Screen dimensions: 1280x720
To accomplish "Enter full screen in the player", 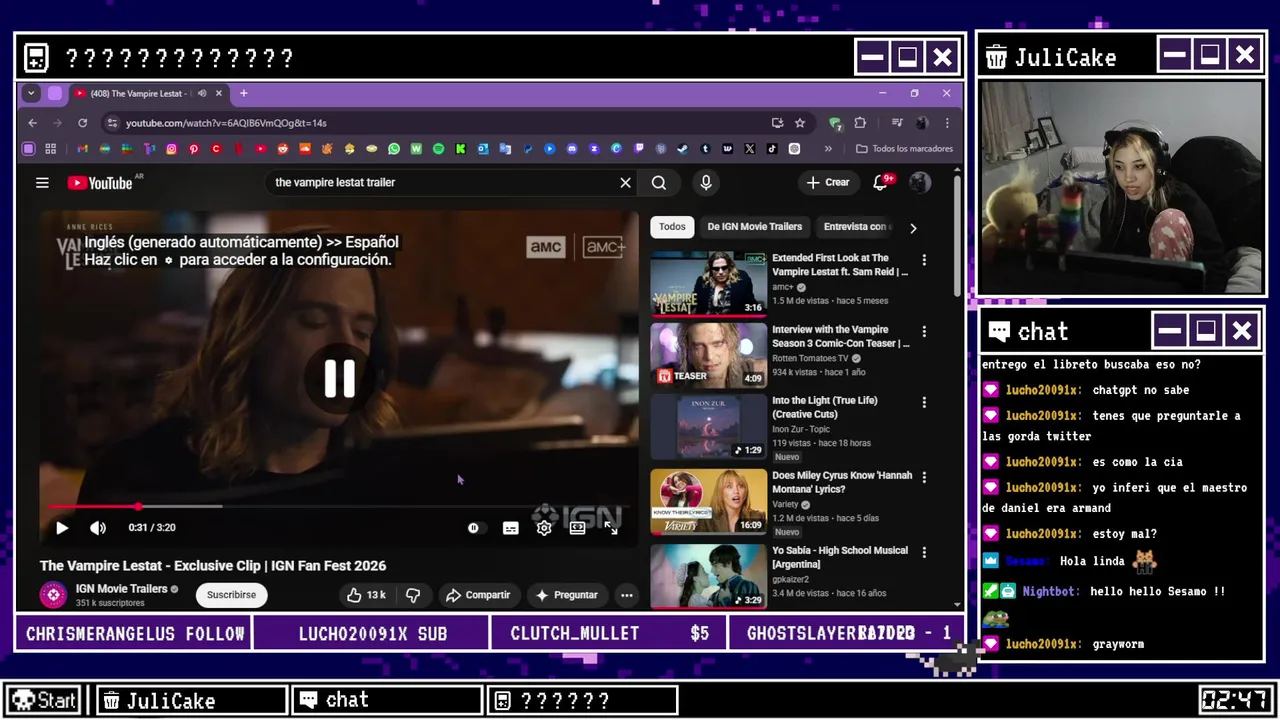I will 611,528.
